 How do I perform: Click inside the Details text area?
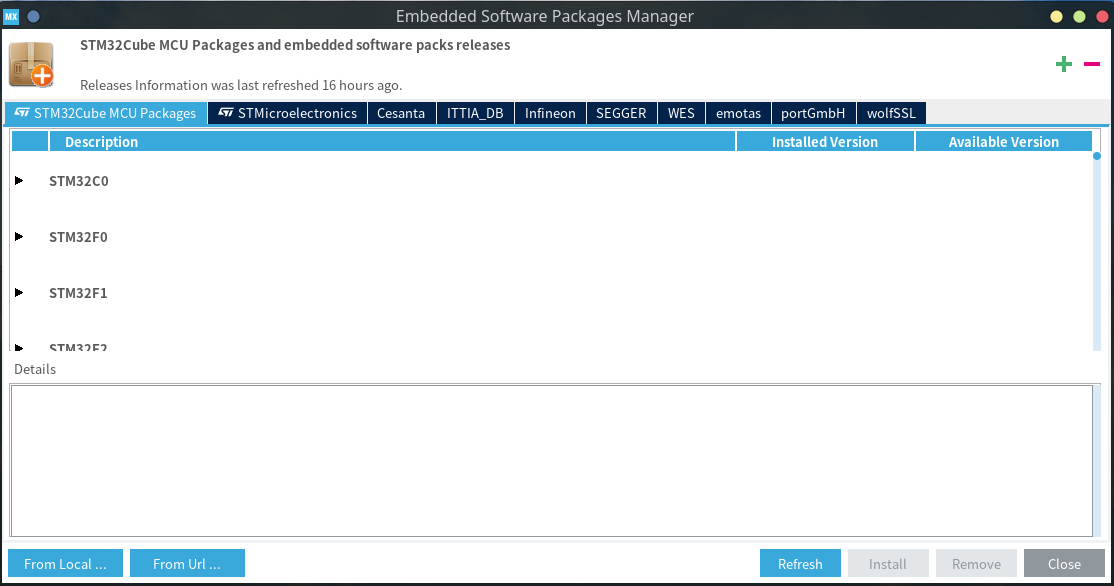551,460
